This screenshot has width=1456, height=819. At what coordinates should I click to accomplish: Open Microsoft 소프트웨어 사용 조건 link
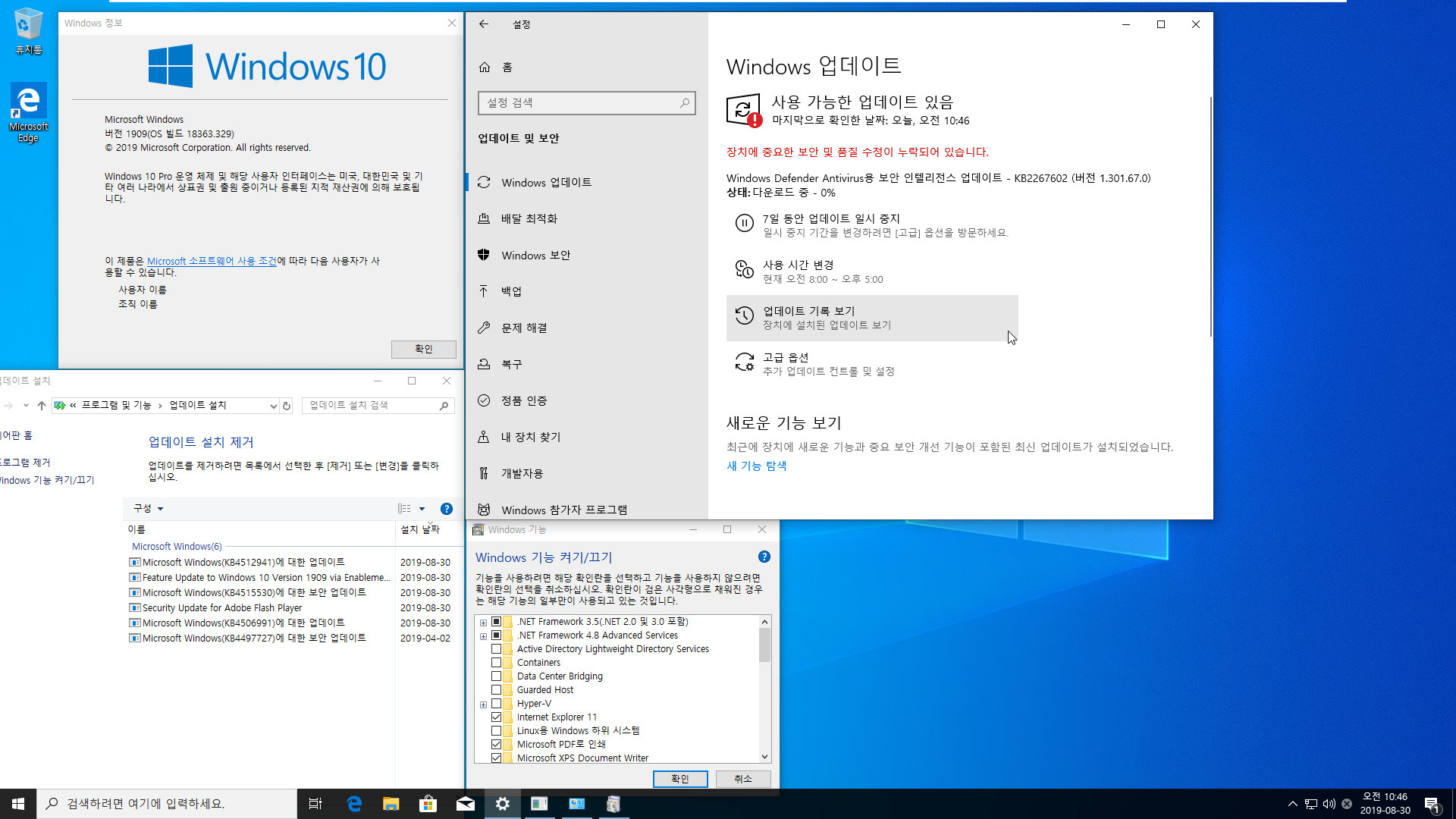point(212,261)
